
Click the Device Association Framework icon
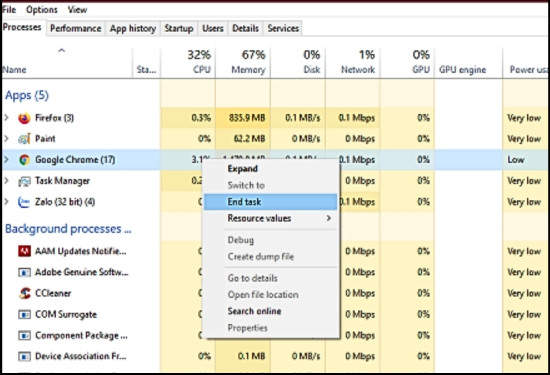coord(24,356)
